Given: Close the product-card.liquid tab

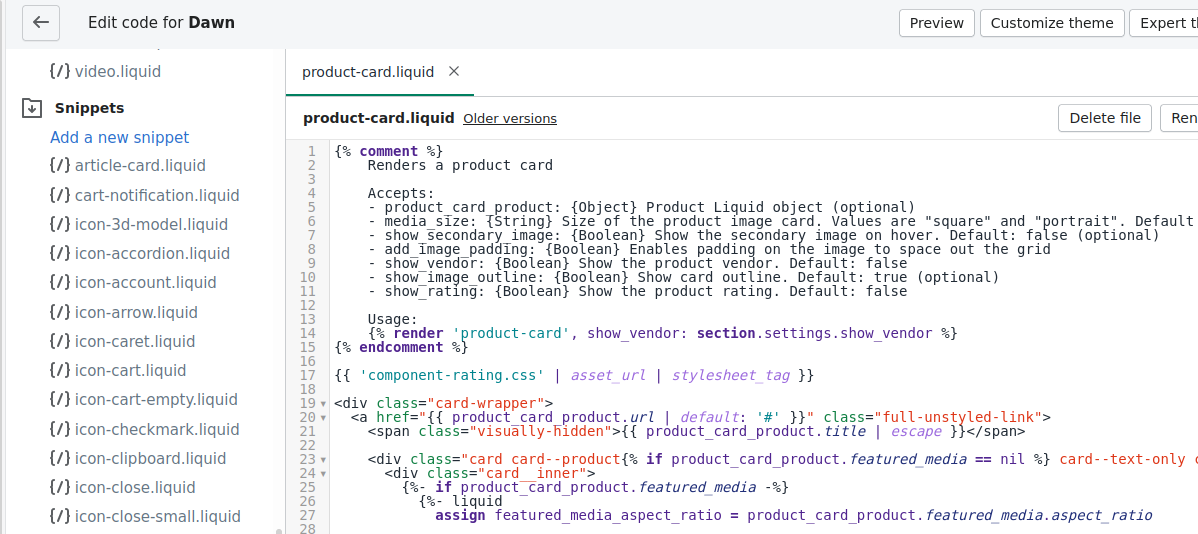Looking at the screenshot, I should tap(454, 71).
